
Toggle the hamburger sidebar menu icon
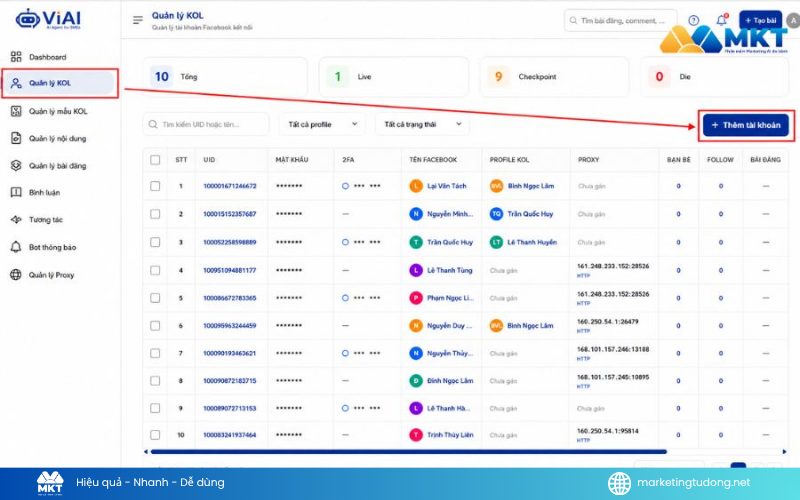(x=138, y=20)
